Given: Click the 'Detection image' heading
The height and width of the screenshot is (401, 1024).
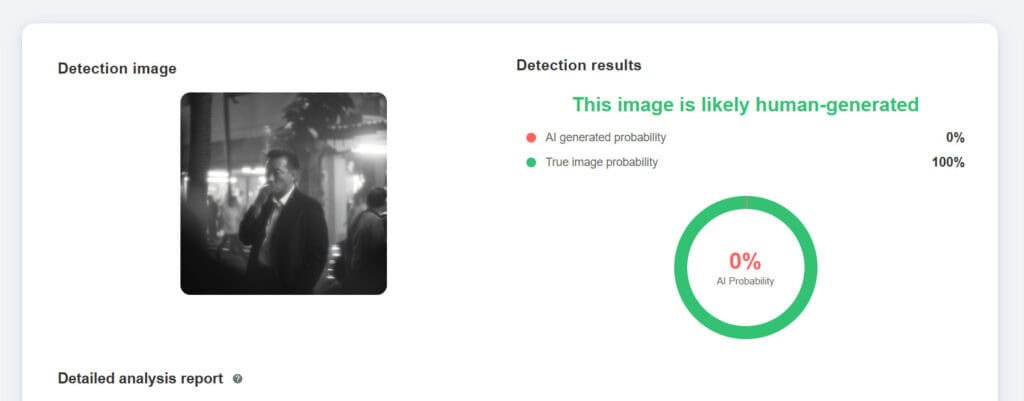Looking at the screenshot, I should point(117,69).
